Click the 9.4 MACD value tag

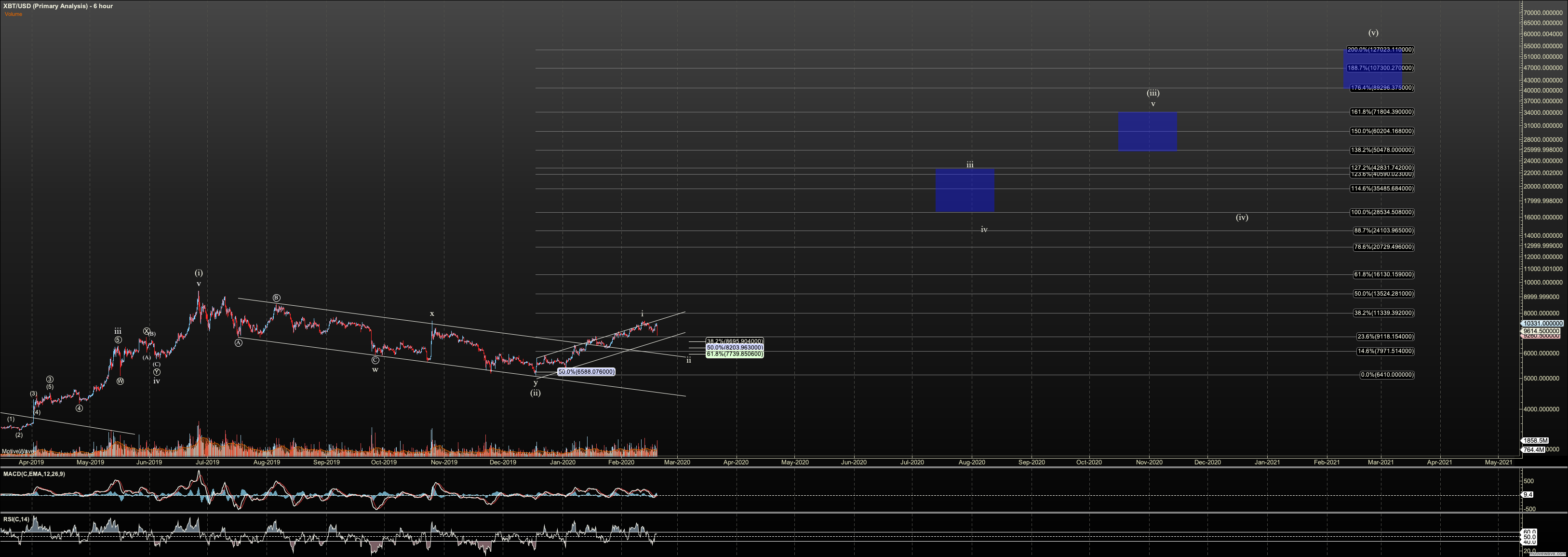(1527, 495)
